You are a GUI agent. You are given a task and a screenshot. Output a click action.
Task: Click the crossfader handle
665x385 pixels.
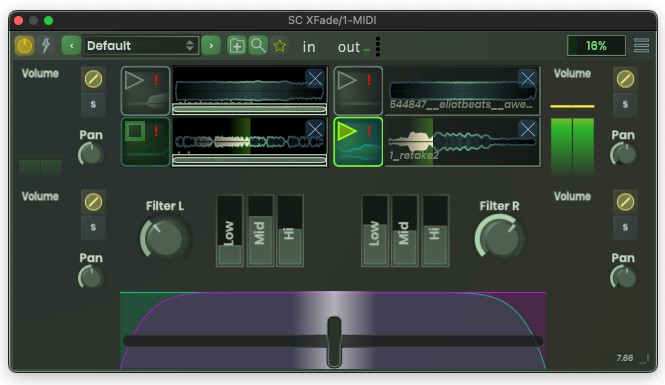pos(334,342)
